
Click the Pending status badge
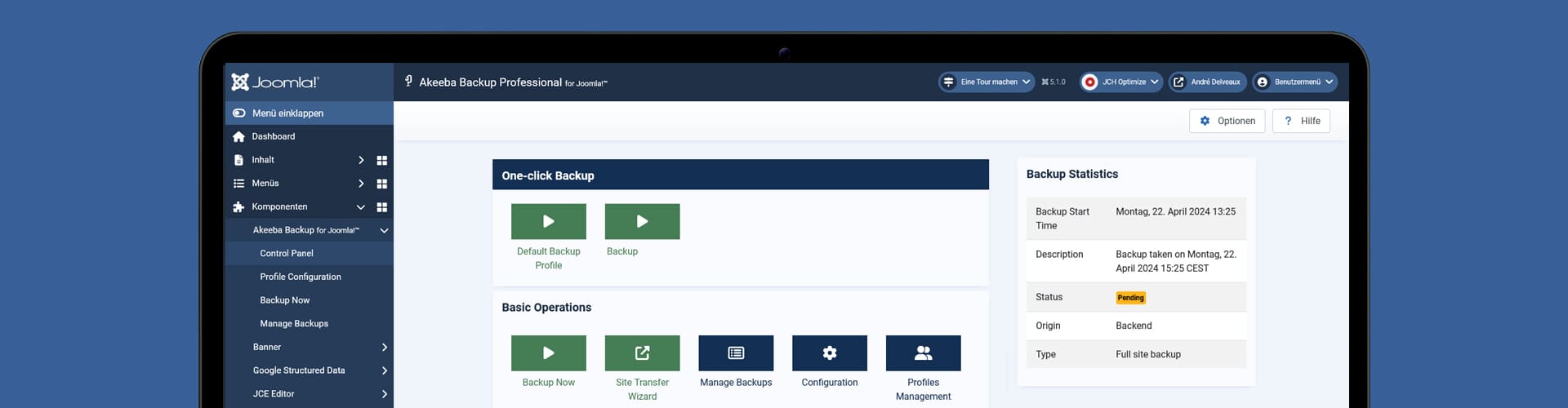(x=1130, y=298)
